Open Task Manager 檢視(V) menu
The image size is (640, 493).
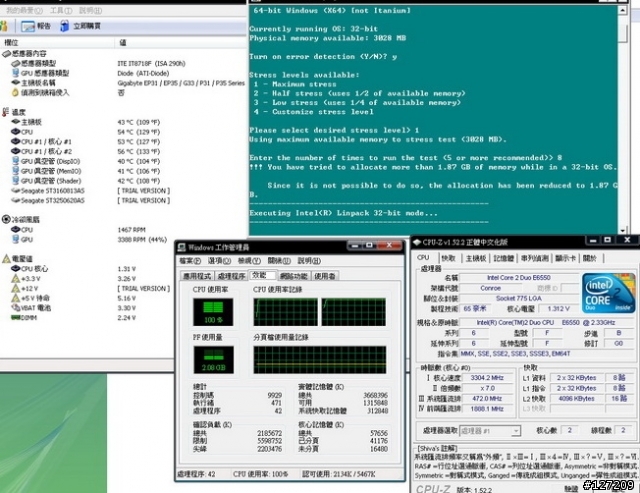click(x=249, y=261)
